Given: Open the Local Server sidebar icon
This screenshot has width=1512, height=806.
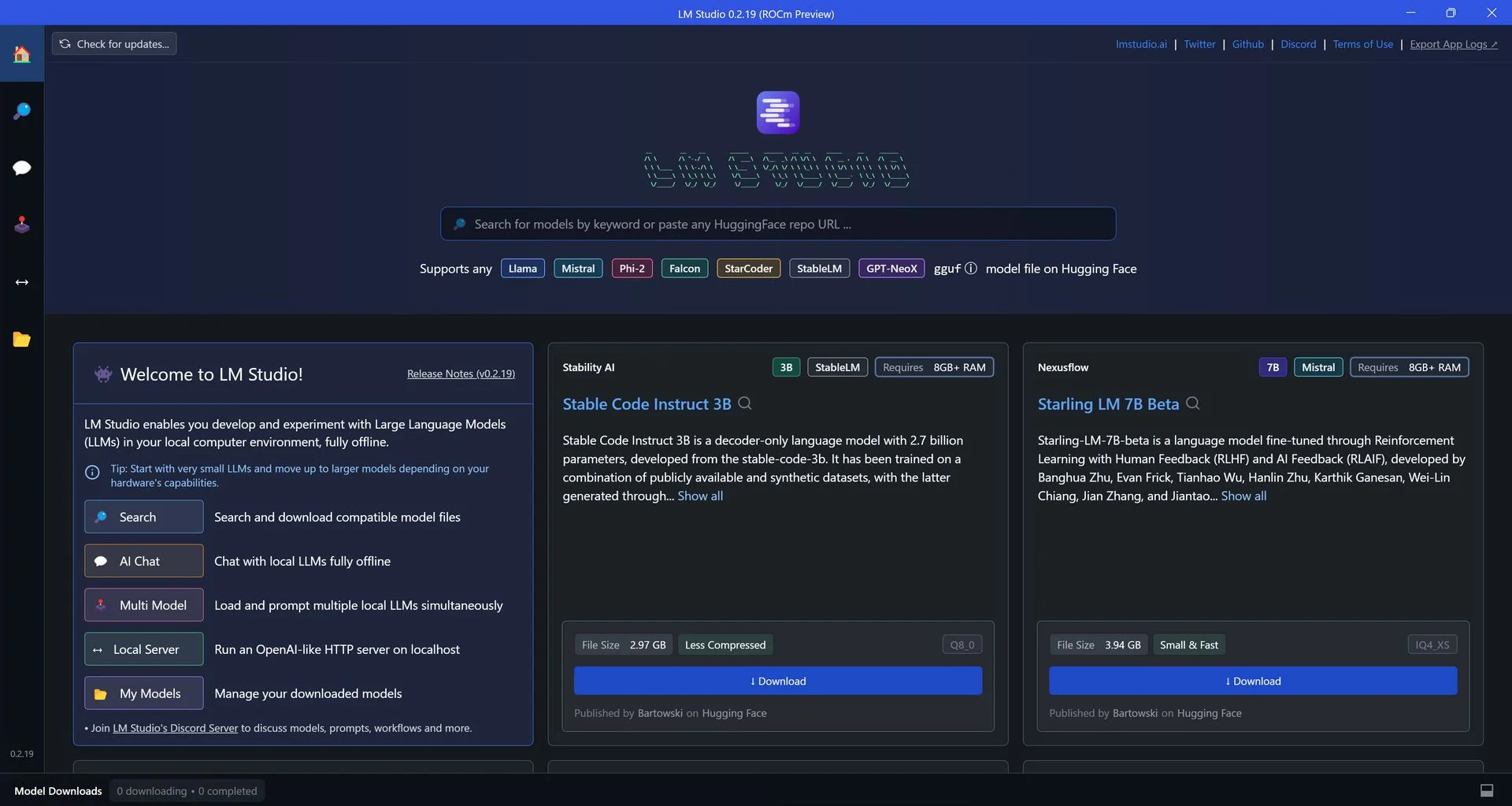Looking at the screenshot, I should click(22, 282).
